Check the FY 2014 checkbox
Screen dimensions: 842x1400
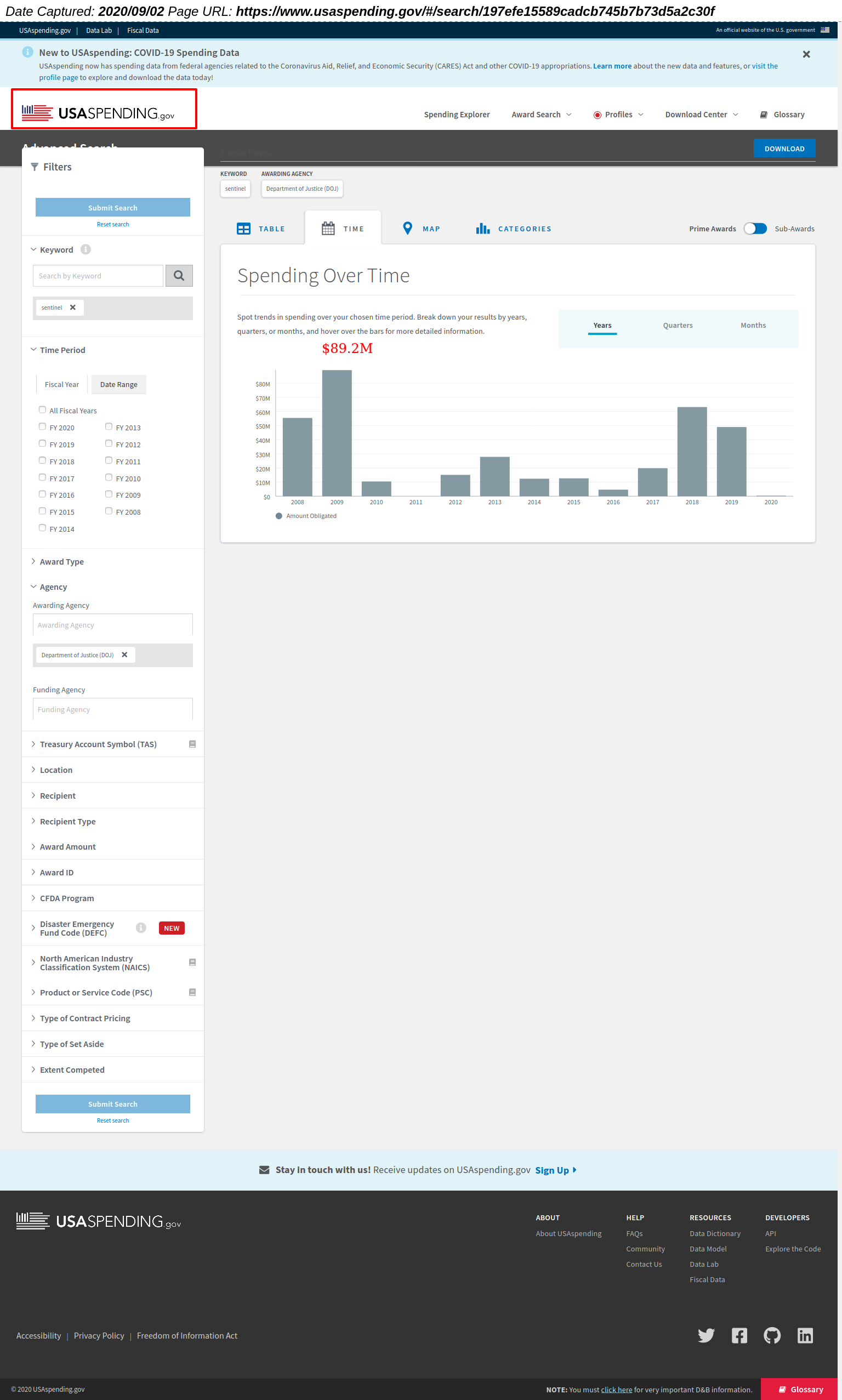pos(43,528)
